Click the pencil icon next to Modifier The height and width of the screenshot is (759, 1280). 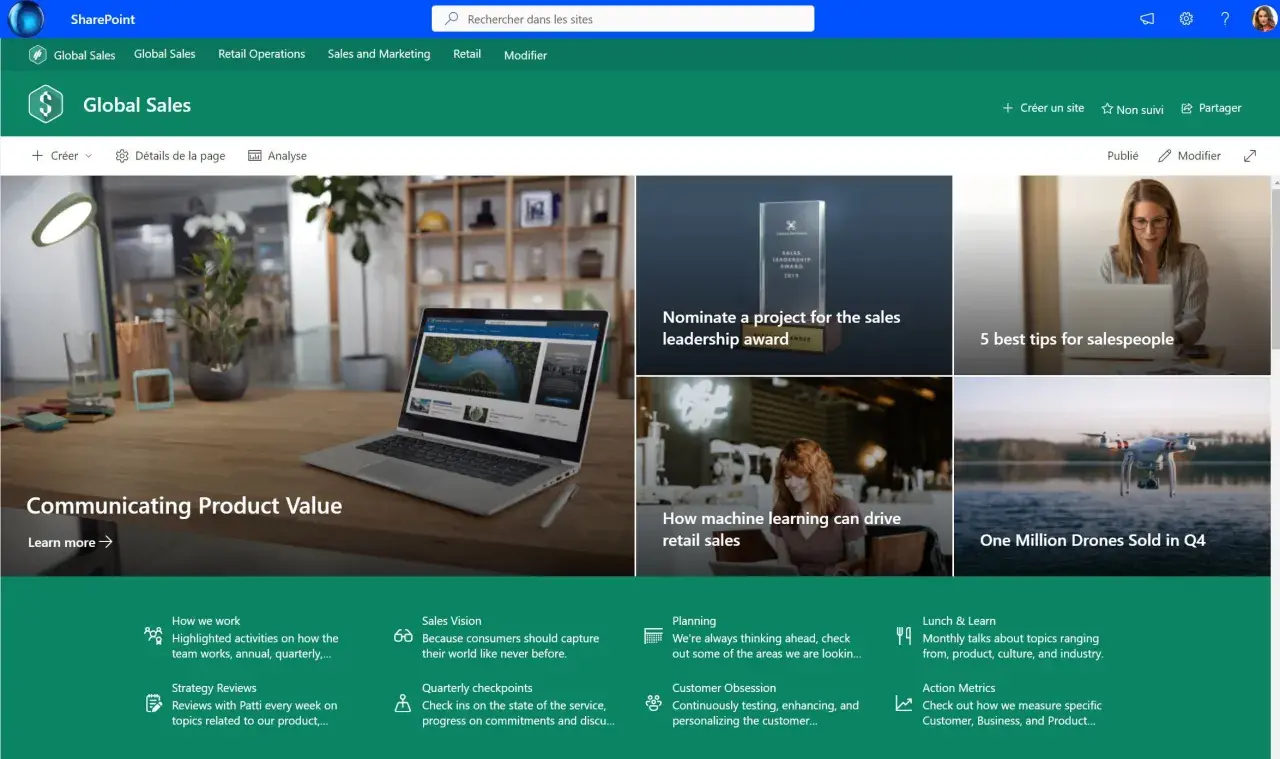(x=1165, y=156)
